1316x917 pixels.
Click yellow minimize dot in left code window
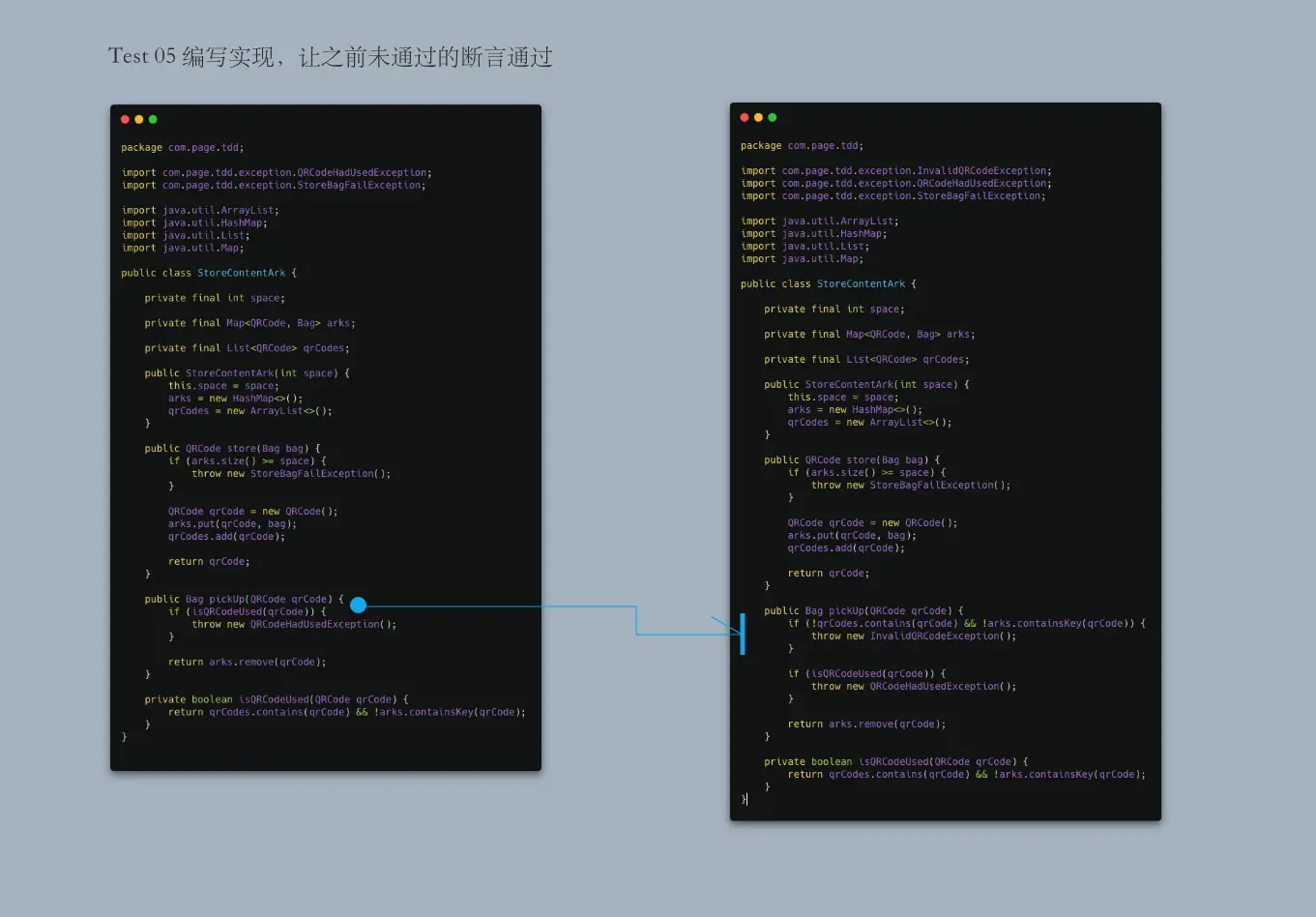click(138, 119)
